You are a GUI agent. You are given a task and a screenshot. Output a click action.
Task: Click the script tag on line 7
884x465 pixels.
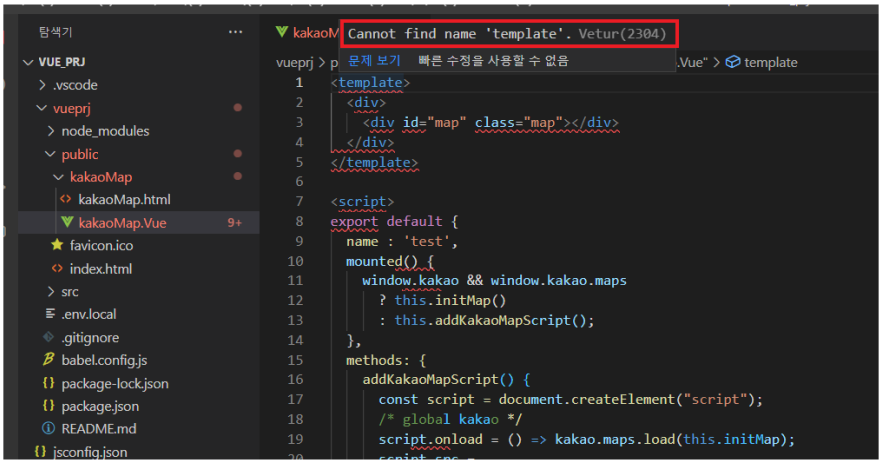(362, 202)
